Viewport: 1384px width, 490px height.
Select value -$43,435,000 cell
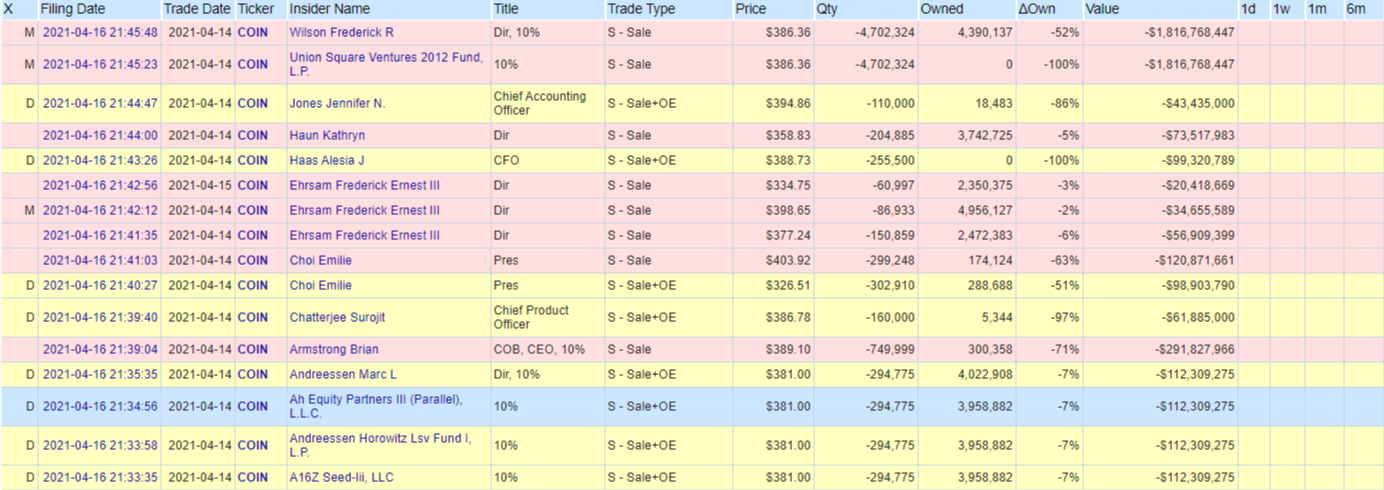click(x=1160, y=103)
